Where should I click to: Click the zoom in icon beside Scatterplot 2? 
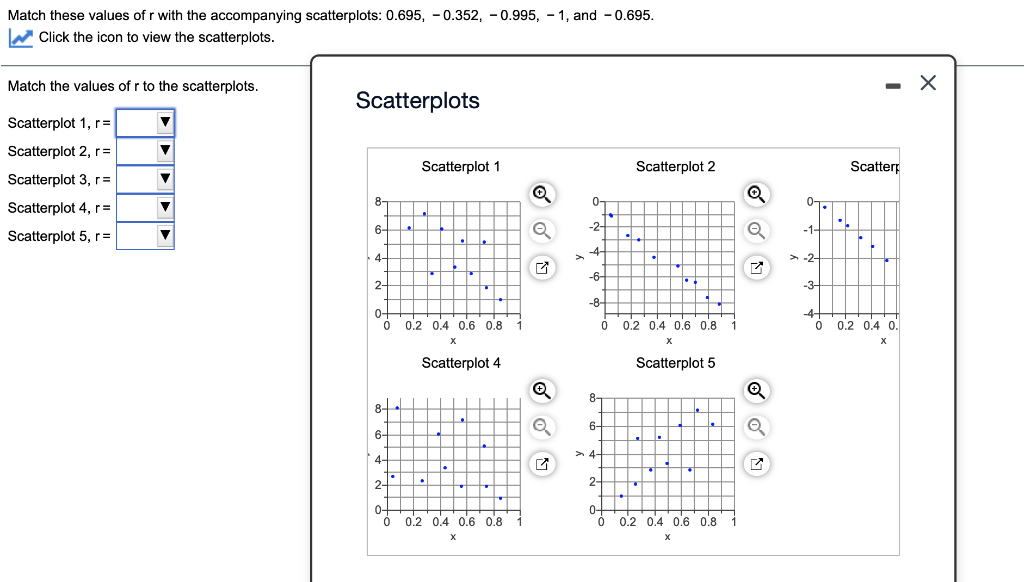pos(757,194)
